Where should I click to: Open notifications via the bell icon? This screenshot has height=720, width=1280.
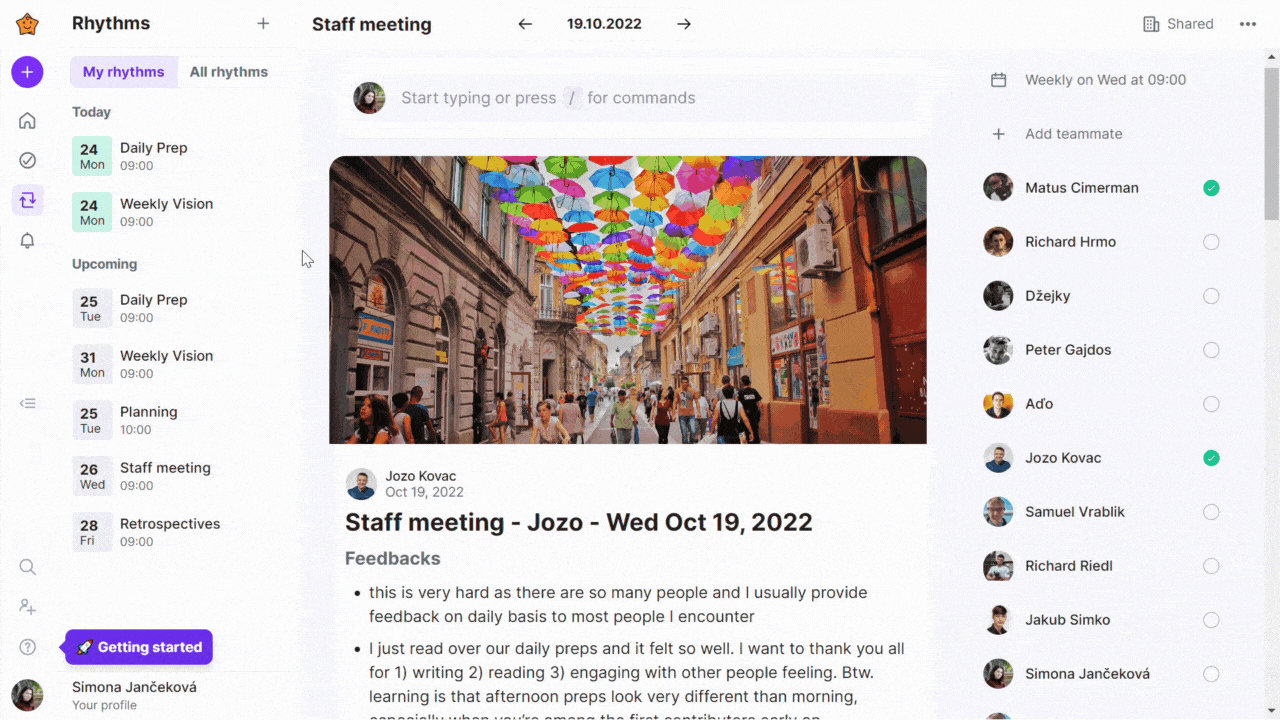[27, 240]
